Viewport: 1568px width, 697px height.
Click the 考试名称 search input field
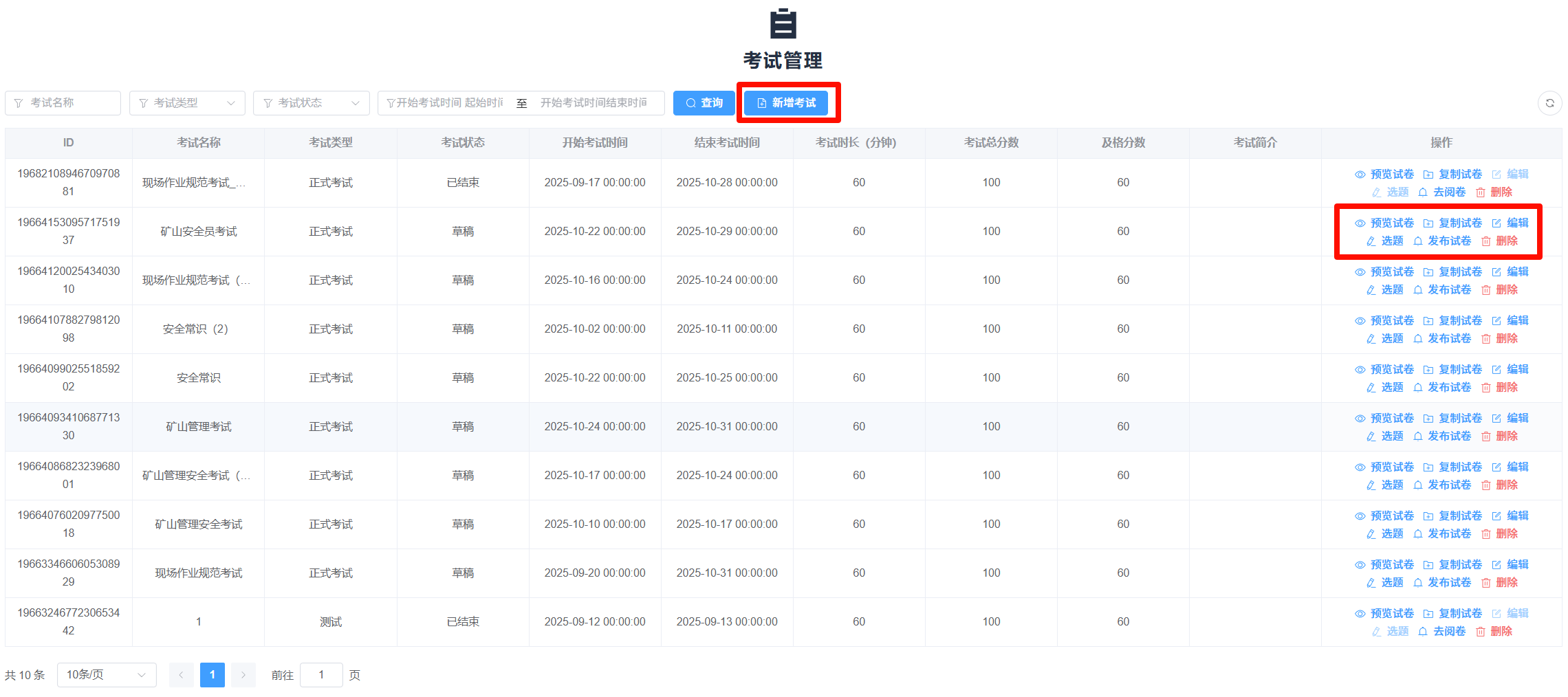point(63,103)
